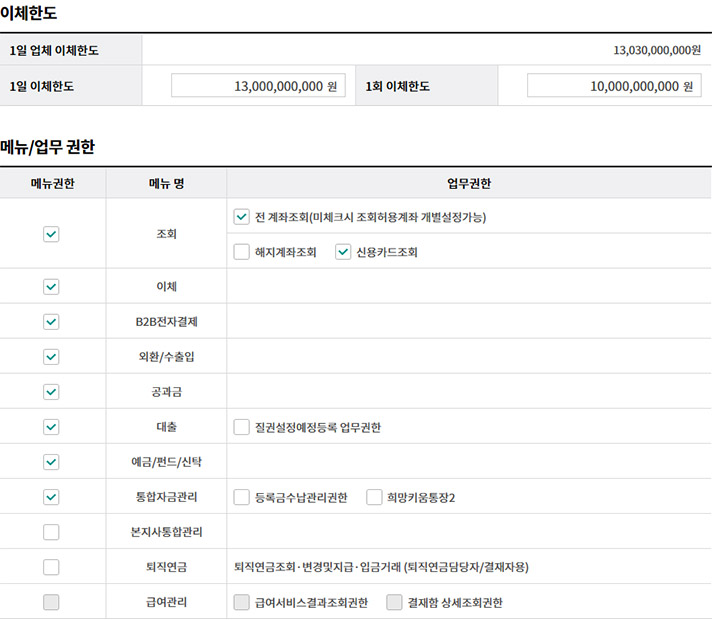712x620 pixels.
Task: Click the 급여서비스결과조회권한 checkbox
Action: coord(241,602)
